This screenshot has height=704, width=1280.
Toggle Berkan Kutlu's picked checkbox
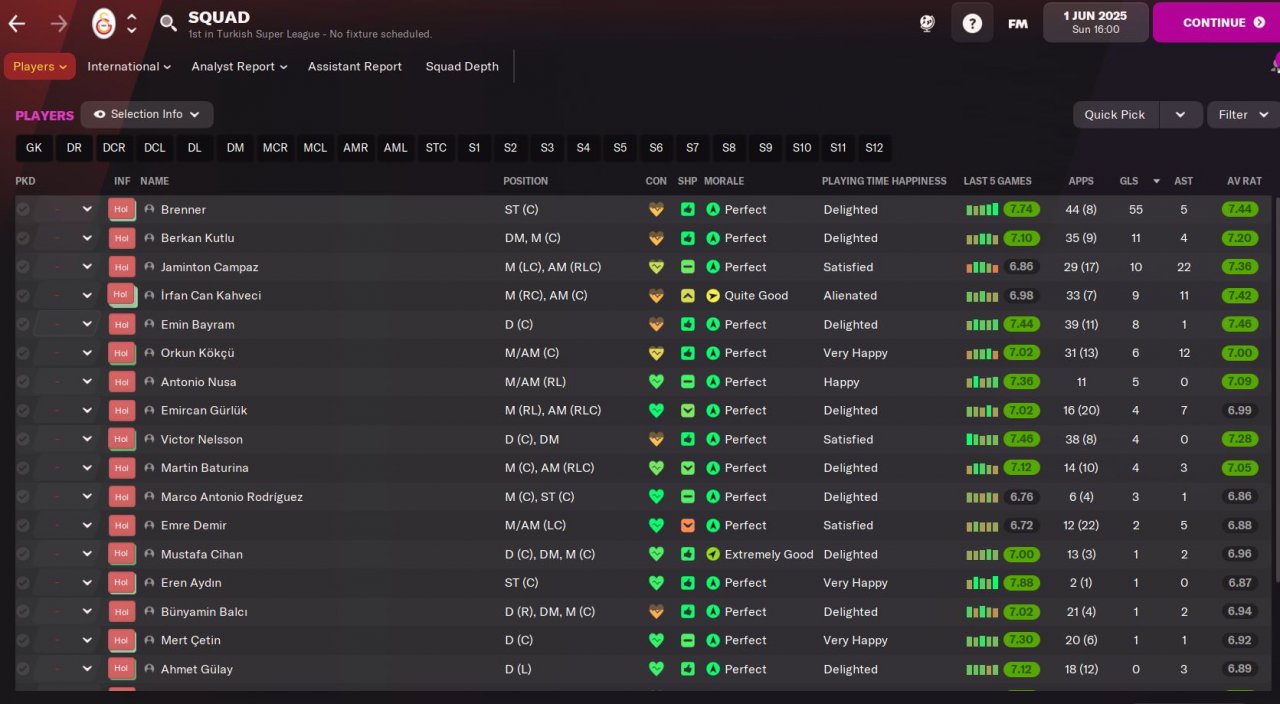click(x=23, y=238)
